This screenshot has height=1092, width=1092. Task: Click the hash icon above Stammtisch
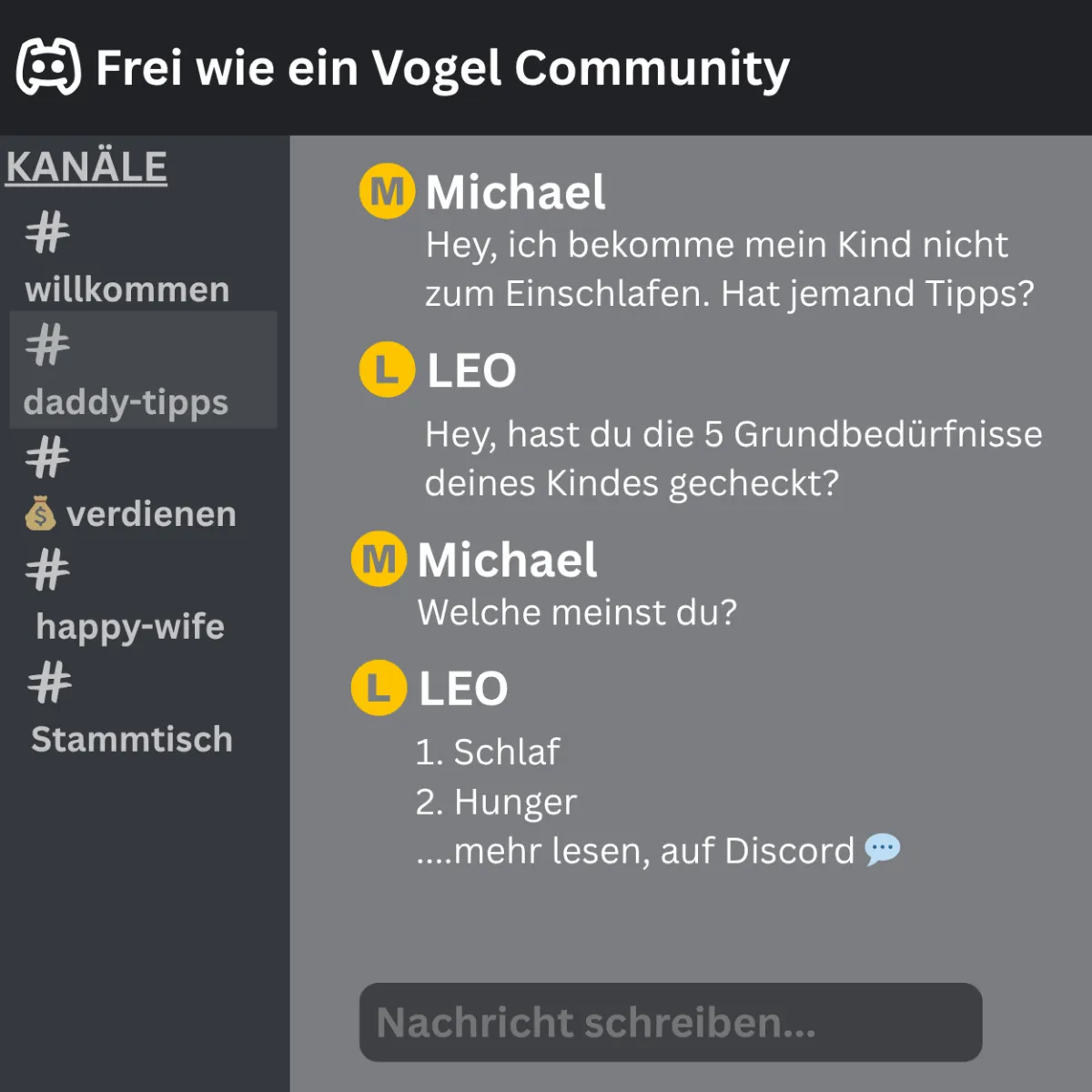(49, 682)
